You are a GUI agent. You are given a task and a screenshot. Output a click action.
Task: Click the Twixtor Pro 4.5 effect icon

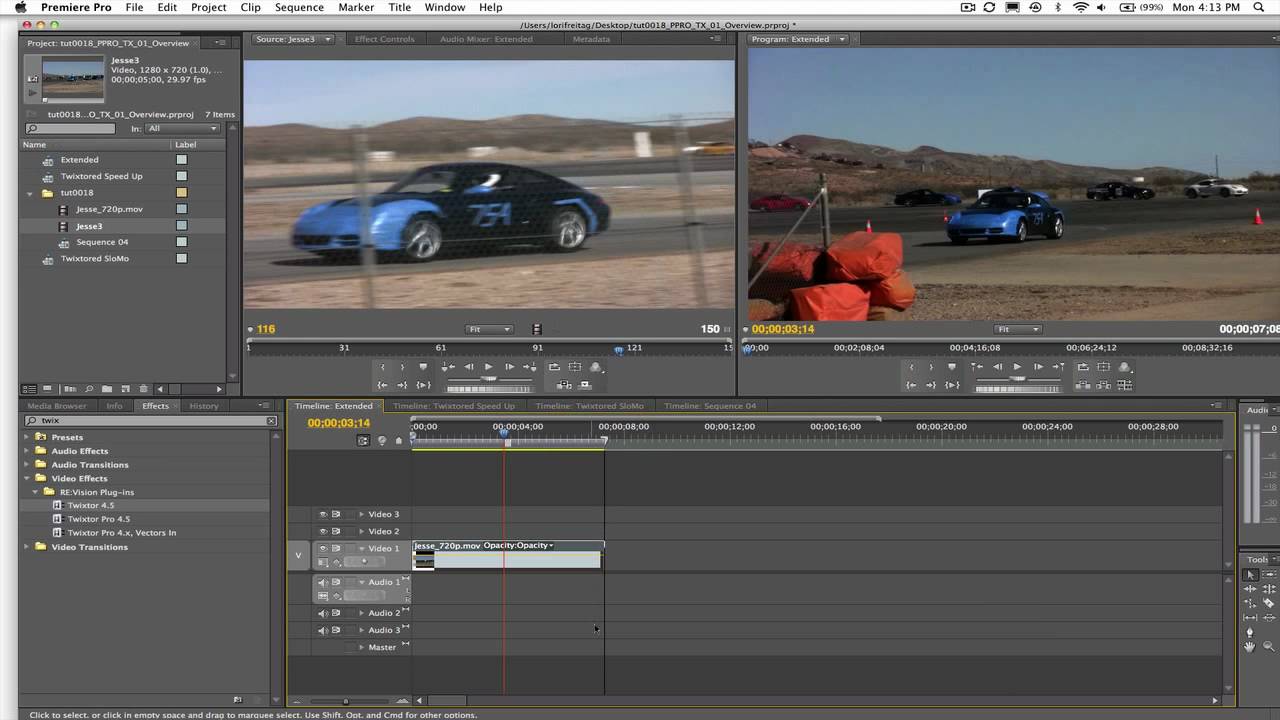point(58,519)
